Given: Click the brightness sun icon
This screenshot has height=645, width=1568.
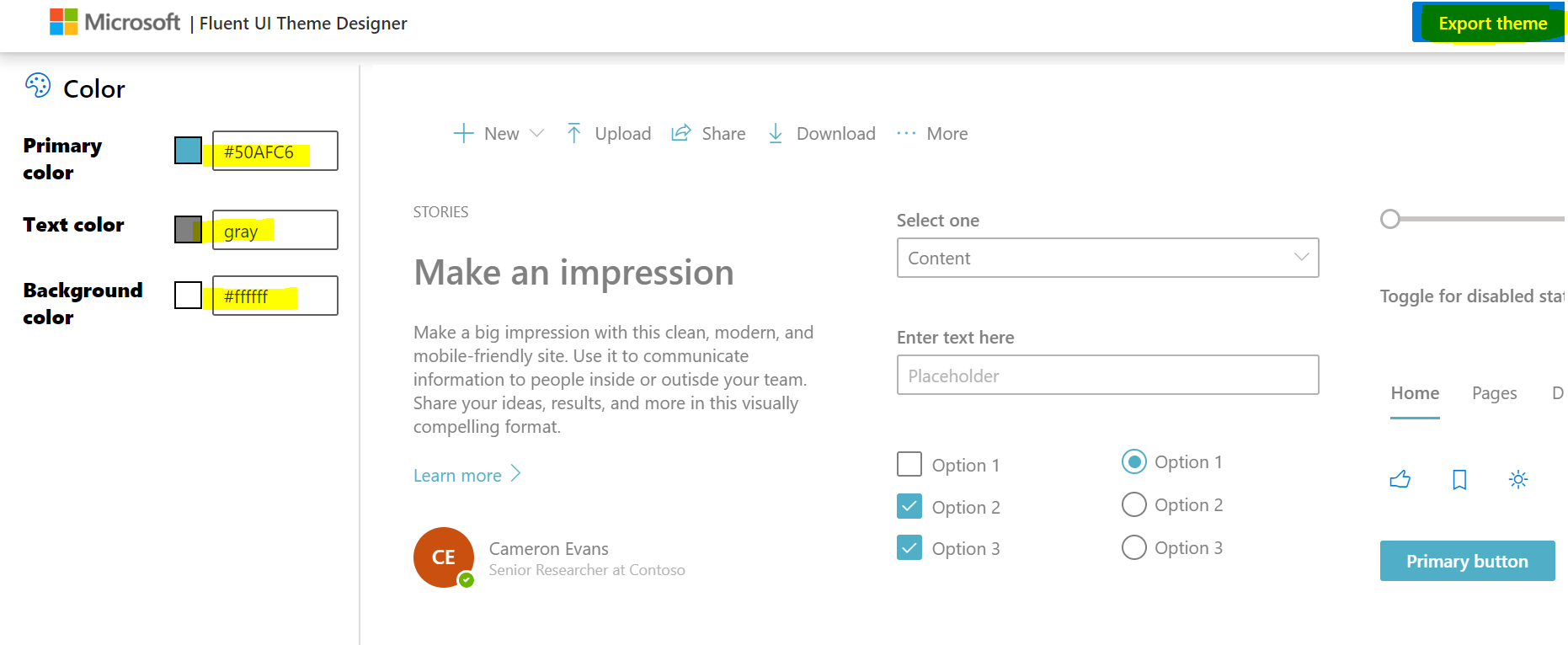Looking at the screenshot, I should click(x=1518, y=478).
